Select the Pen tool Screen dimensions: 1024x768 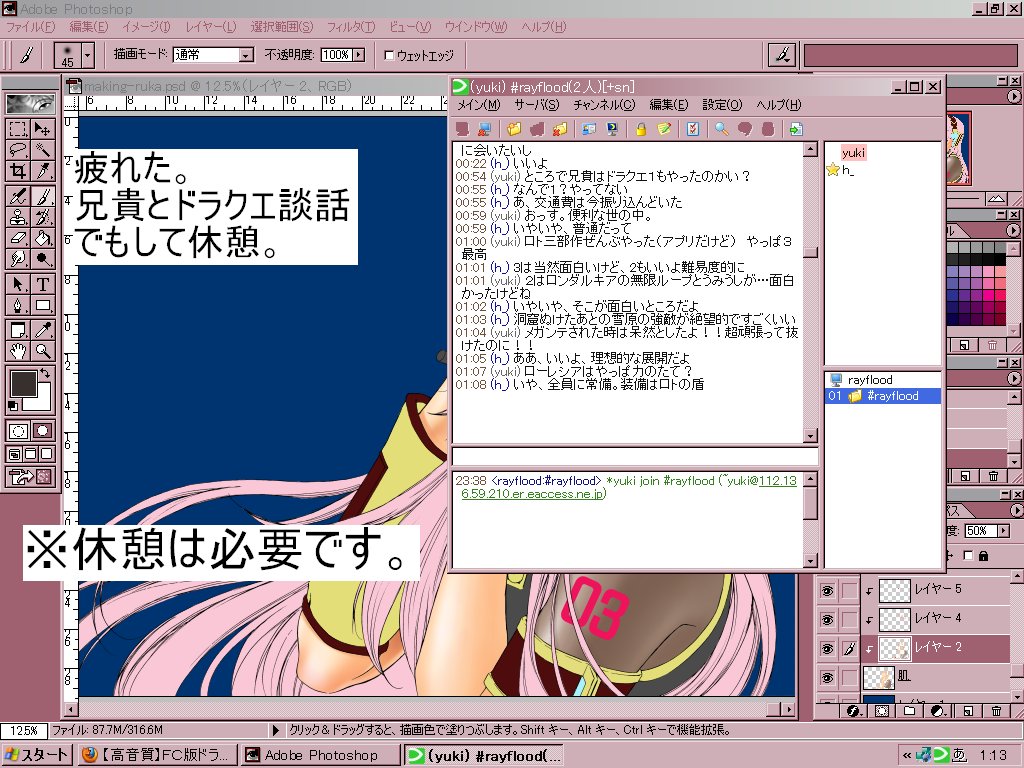point(18,304)
